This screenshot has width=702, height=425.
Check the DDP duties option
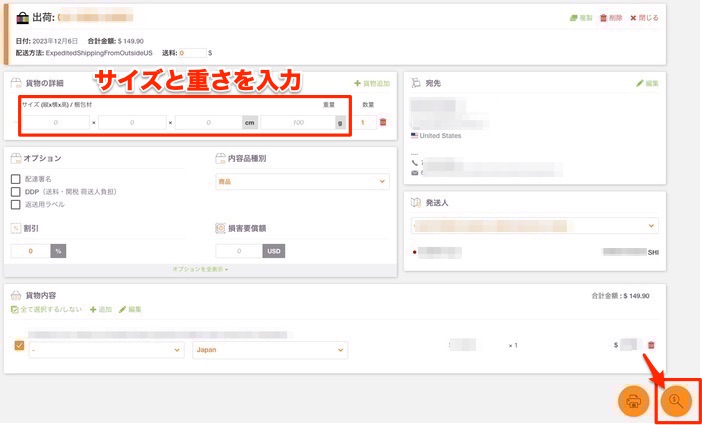[x=15, y=191]
